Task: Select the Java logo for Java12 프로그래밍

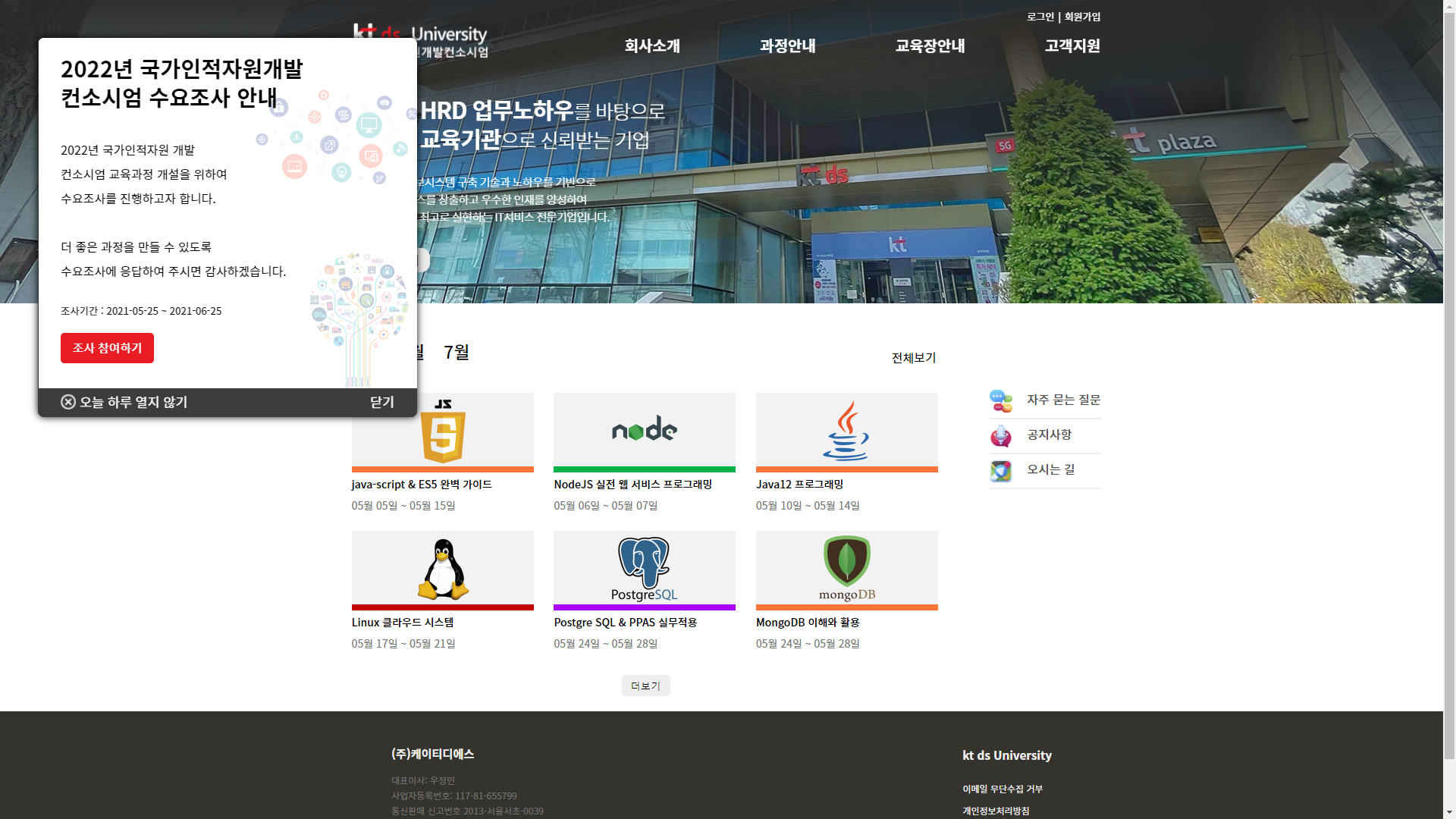Action: click(846, 431)
